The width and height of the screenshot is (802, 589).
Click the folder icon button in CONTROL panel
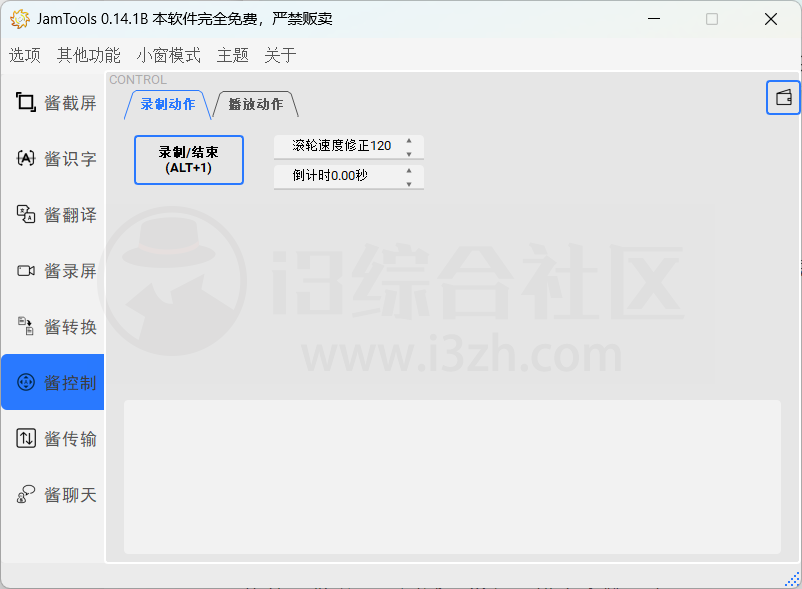(x=783, y=97)
